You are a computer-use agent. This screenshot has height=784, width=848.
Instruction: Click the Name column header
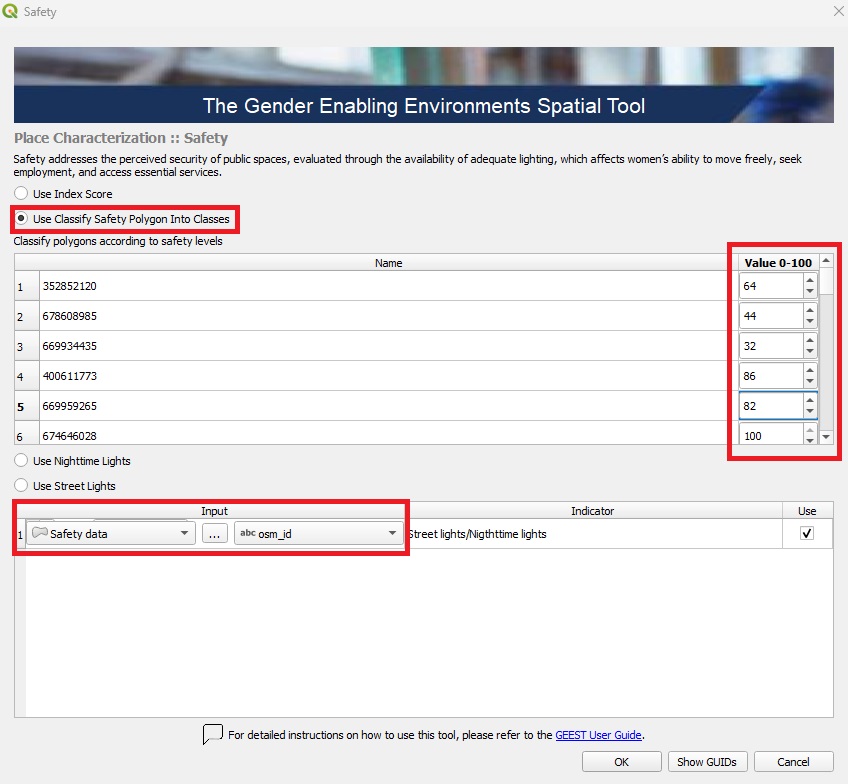(x=388, y=263)
